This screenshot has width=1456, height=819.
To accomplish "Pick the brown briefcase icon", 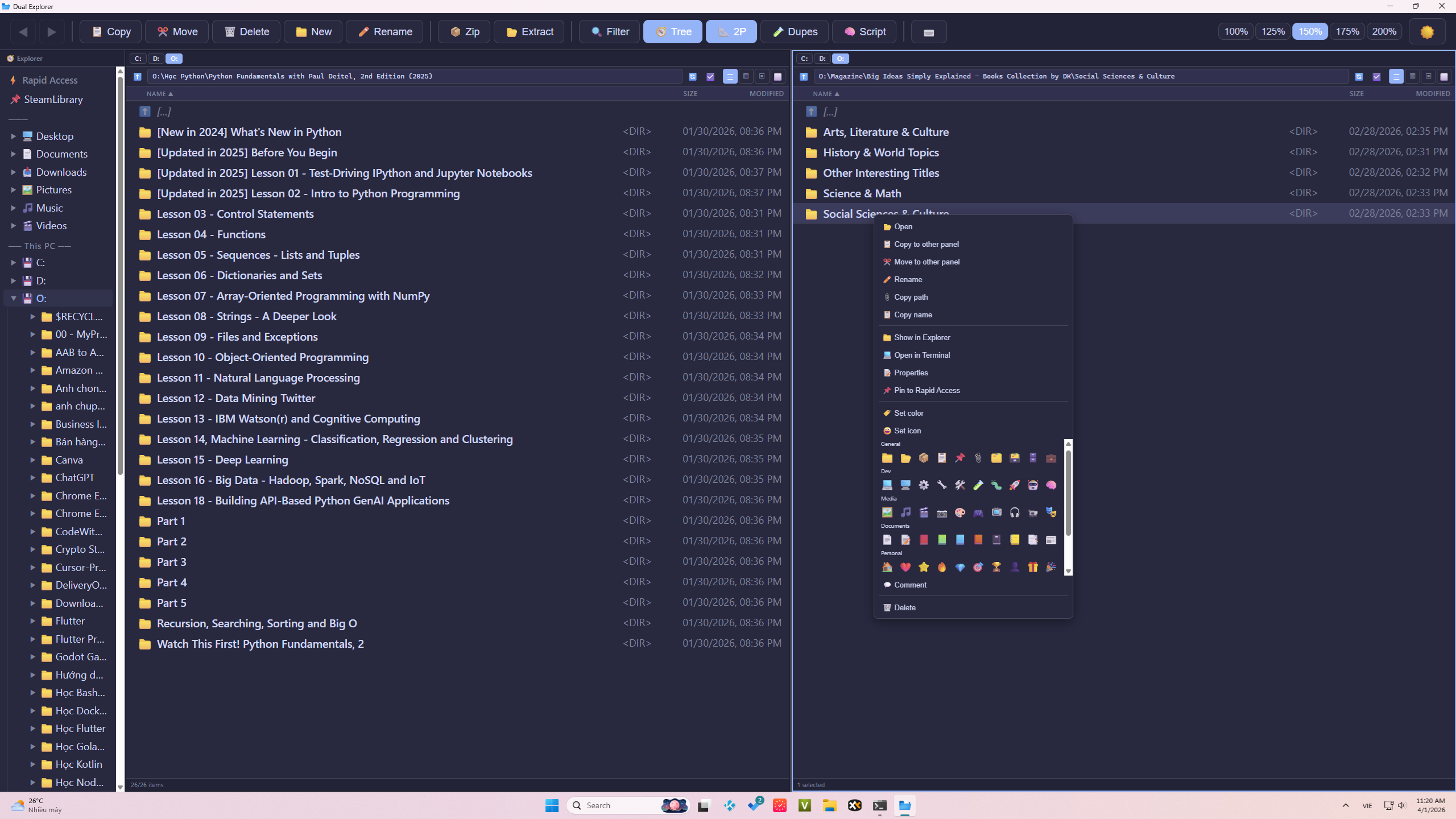I will (x=1051, y=458).
